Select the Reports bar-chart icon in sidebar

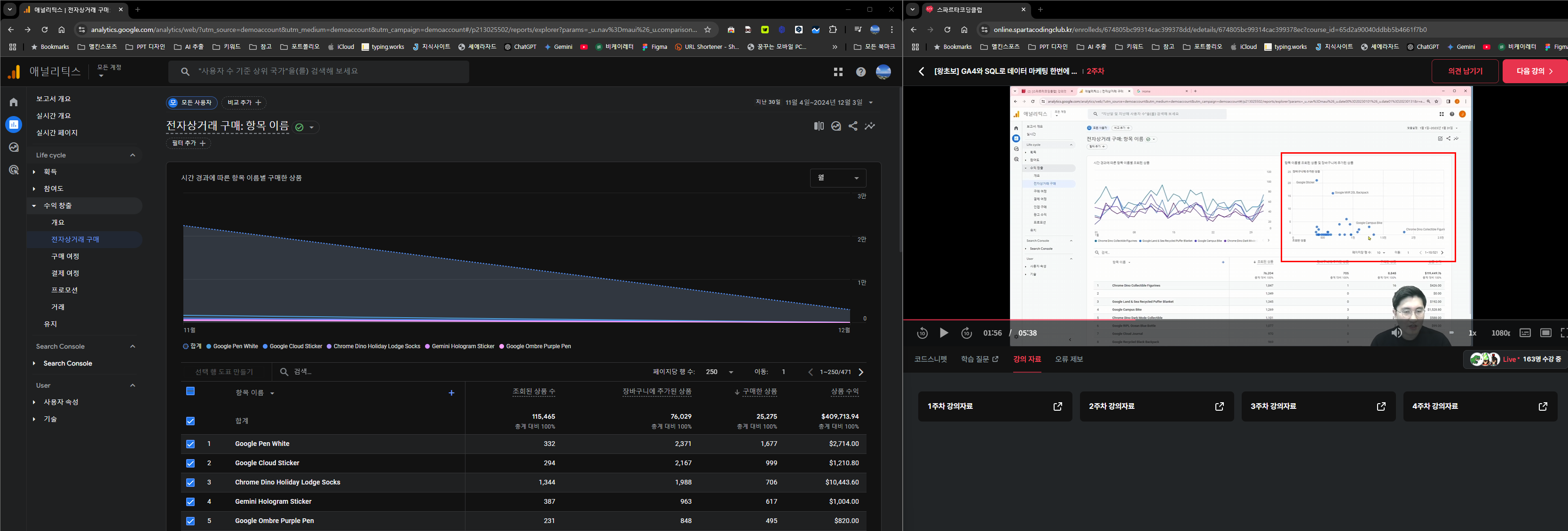pyautogui.click(x=13, y=125)
